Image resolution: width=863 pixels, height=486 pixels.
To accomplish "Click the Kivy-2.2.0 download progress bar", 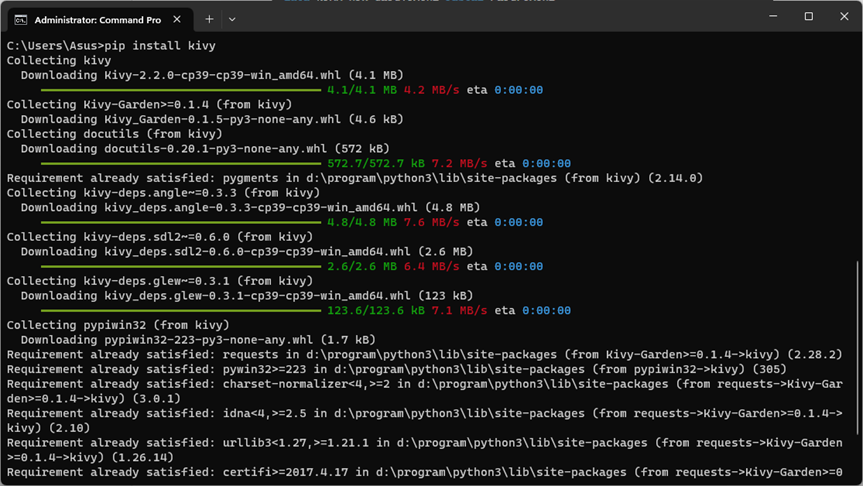I will [x=181, y=90].
